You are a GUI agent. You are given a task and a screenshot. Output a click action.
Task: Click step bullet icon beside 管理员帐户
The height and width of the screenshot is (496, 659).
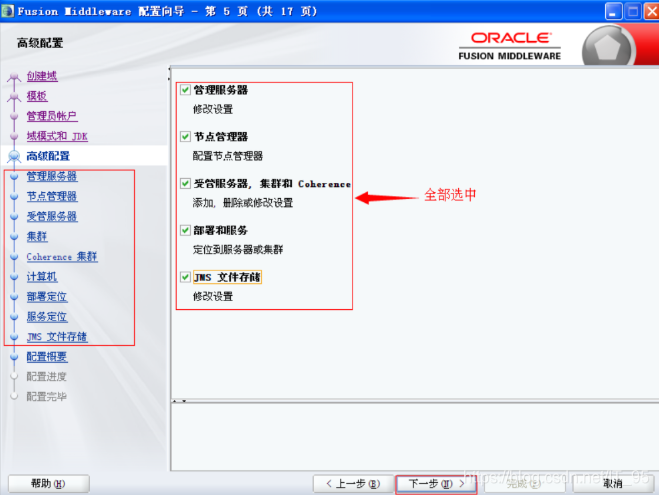coord(14,116)
